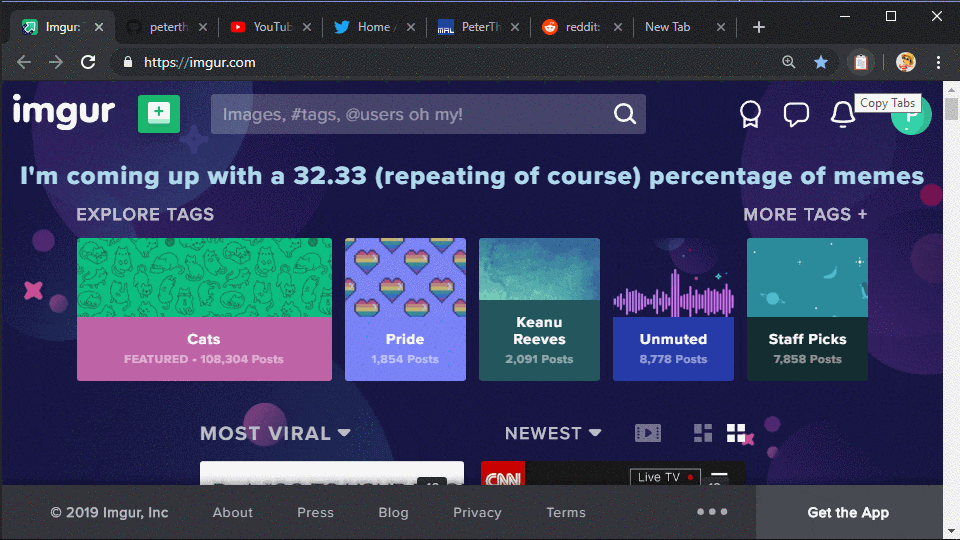Minimize the CNN Live TV widget
This screenshot has width=960, height=540.
pyautogui.click(x=719, y=474)
